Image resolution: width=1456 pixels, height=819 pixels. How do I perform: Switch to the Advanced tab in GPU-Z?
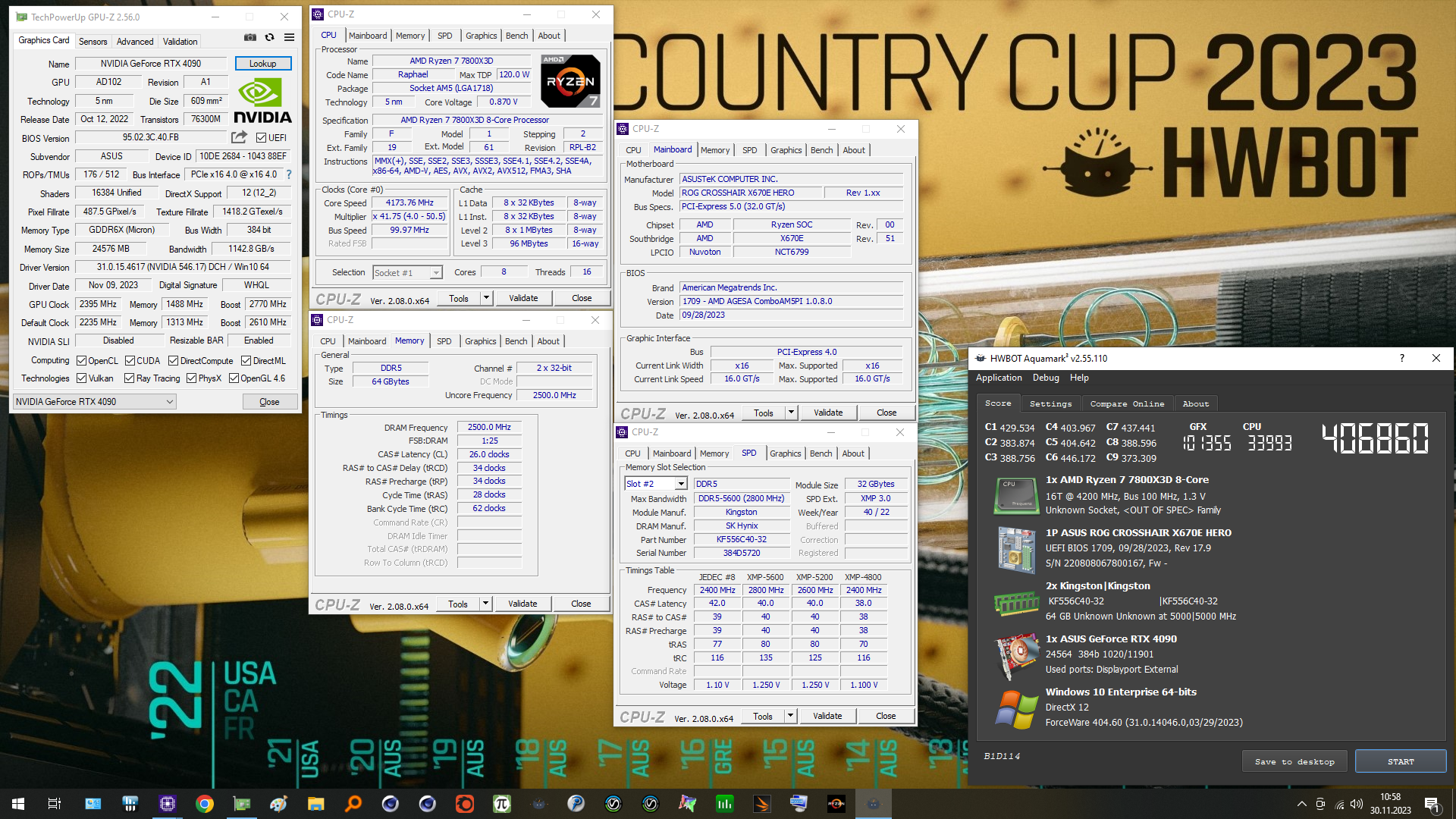135,42
